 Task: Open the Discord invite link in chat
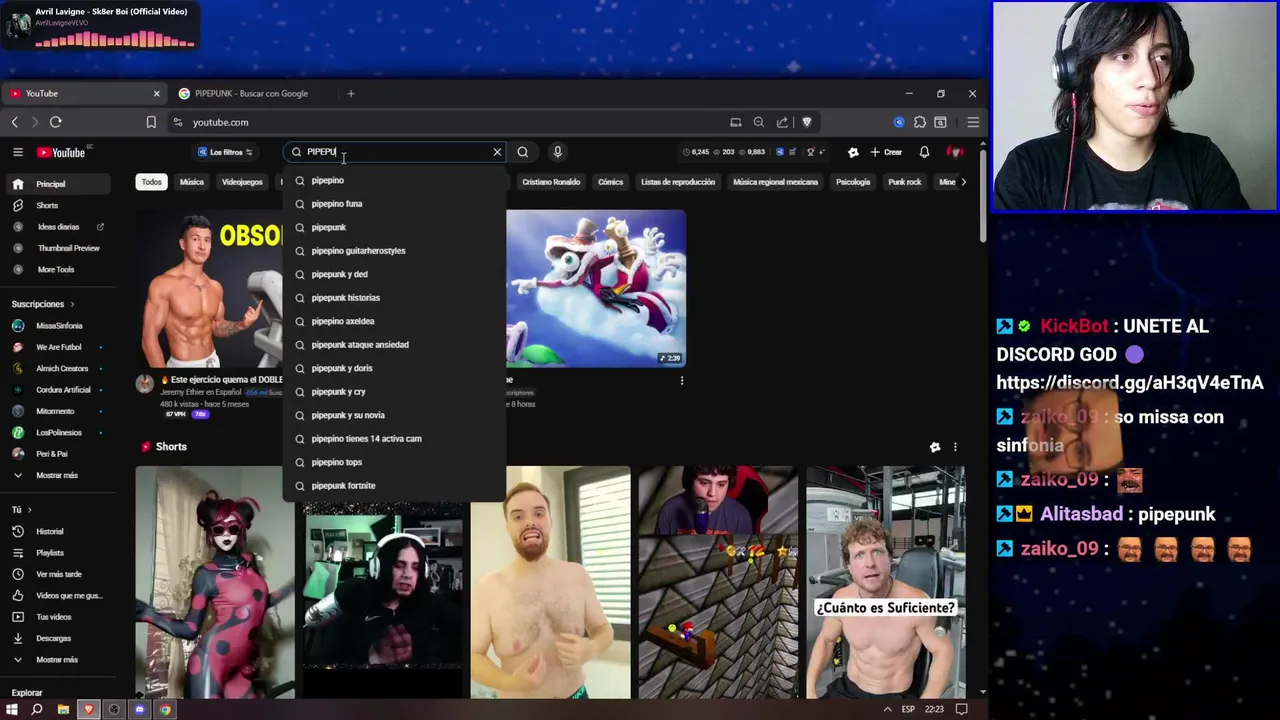click(1130, 383)
